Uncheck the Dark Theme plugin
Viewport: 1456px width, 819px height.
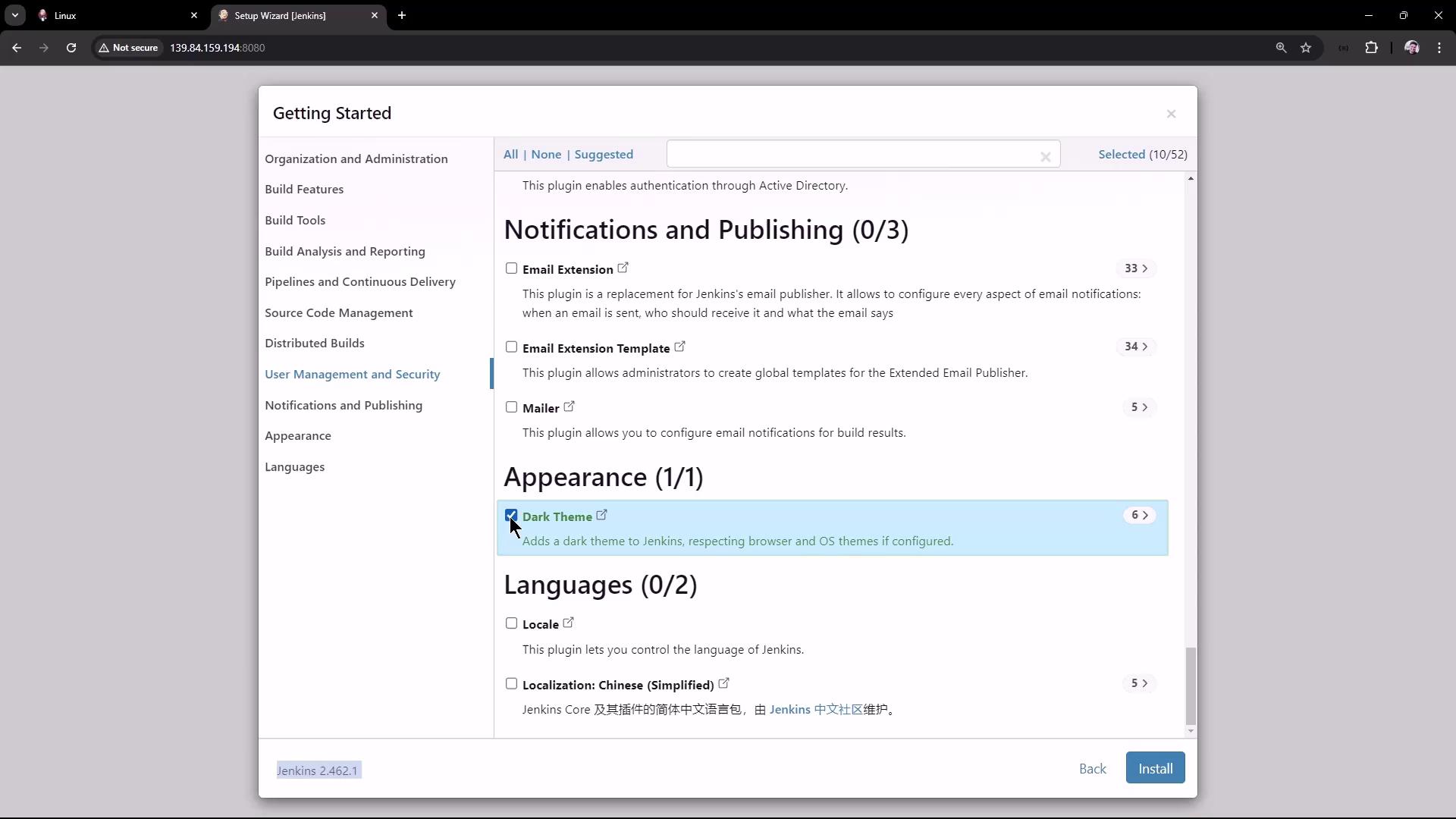pyautogui.click(x=511, y=516)
